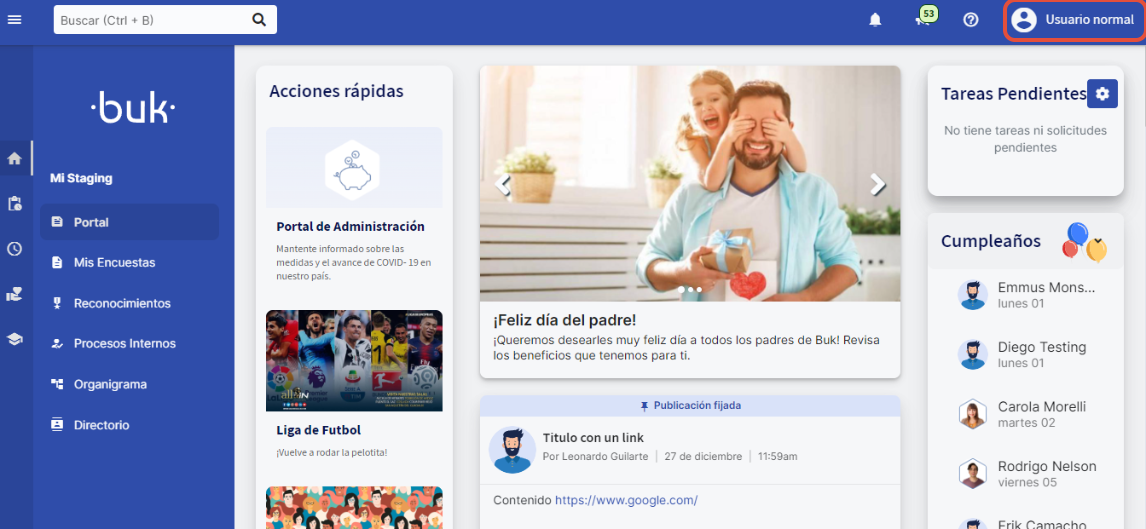1146x529 pixels.
Task: Open the clock icon in the left rail
Action: 14,249
